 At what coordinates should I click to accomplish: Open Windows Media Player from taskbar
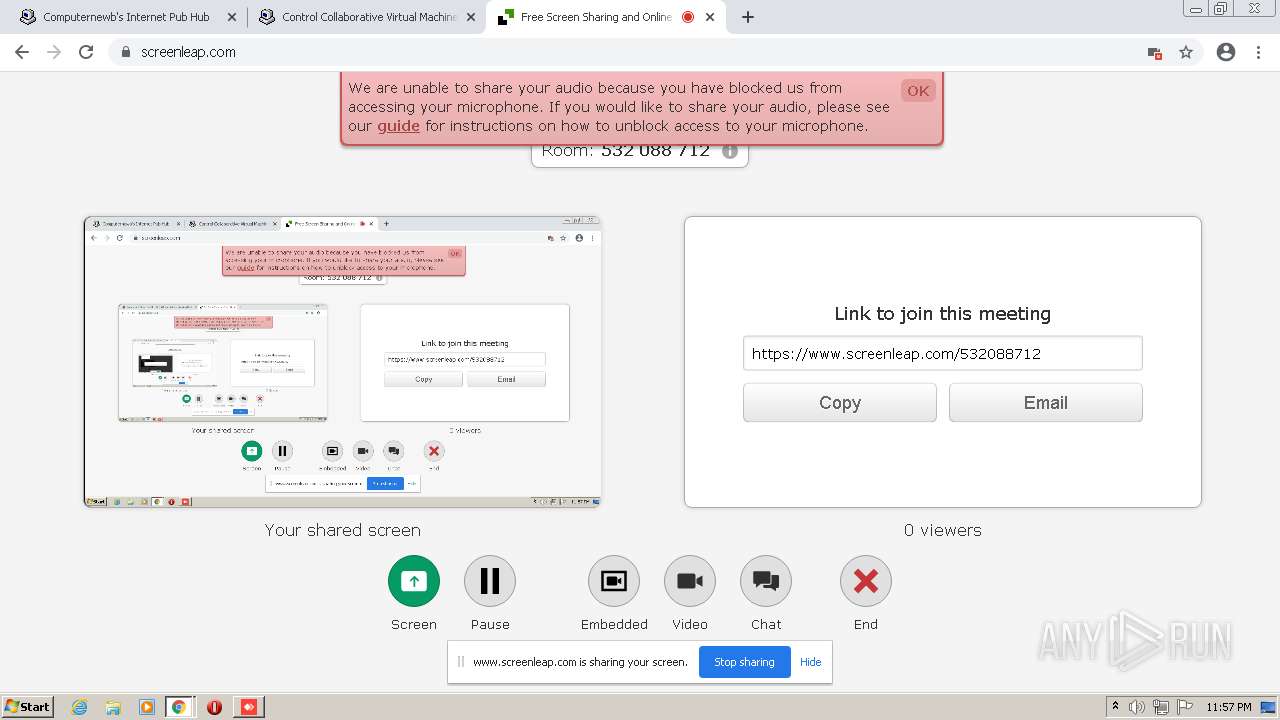coord(147,707)
